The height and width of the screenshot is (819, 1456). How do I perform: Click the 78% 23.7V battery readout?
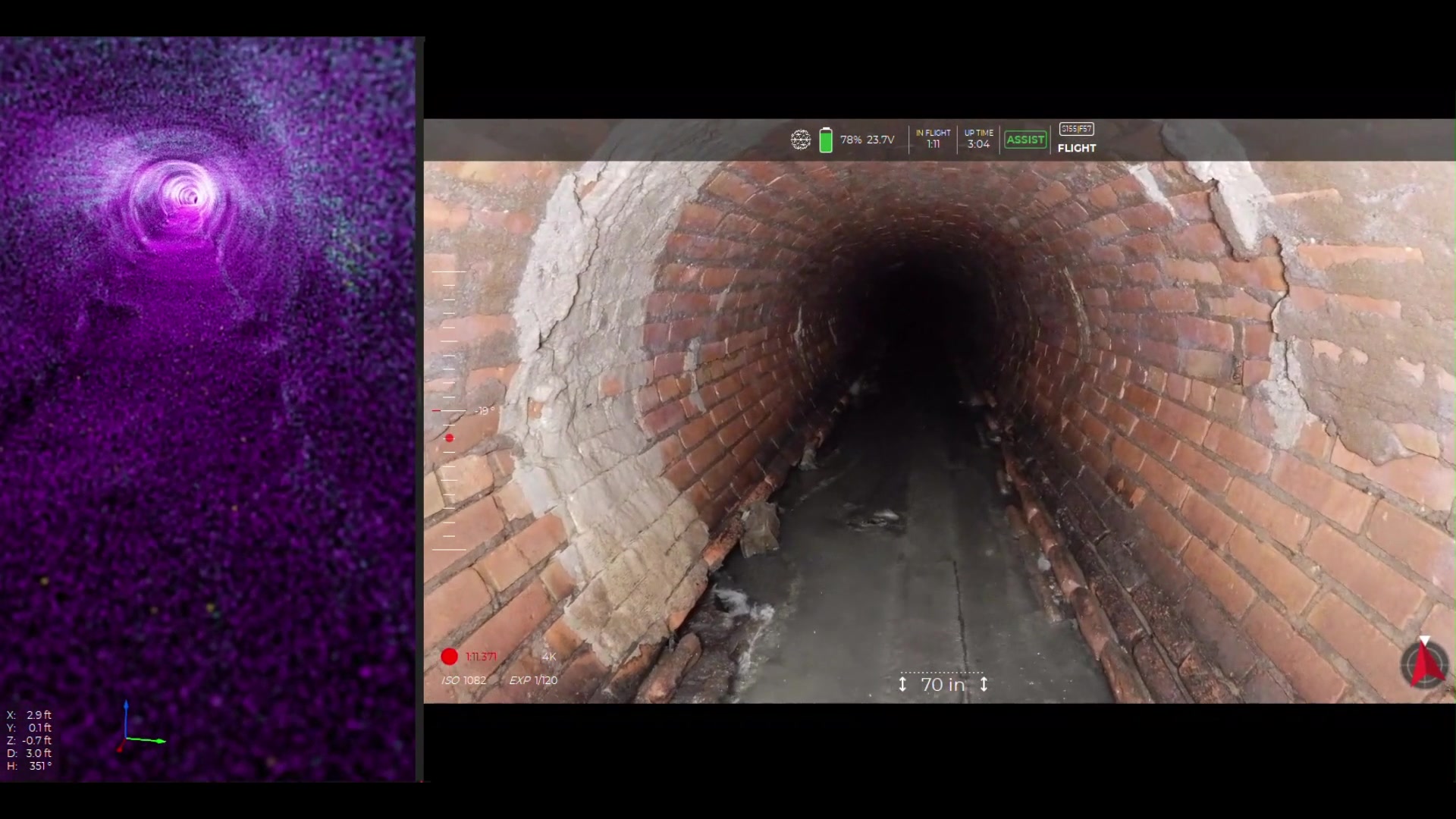tap(867, 140)
